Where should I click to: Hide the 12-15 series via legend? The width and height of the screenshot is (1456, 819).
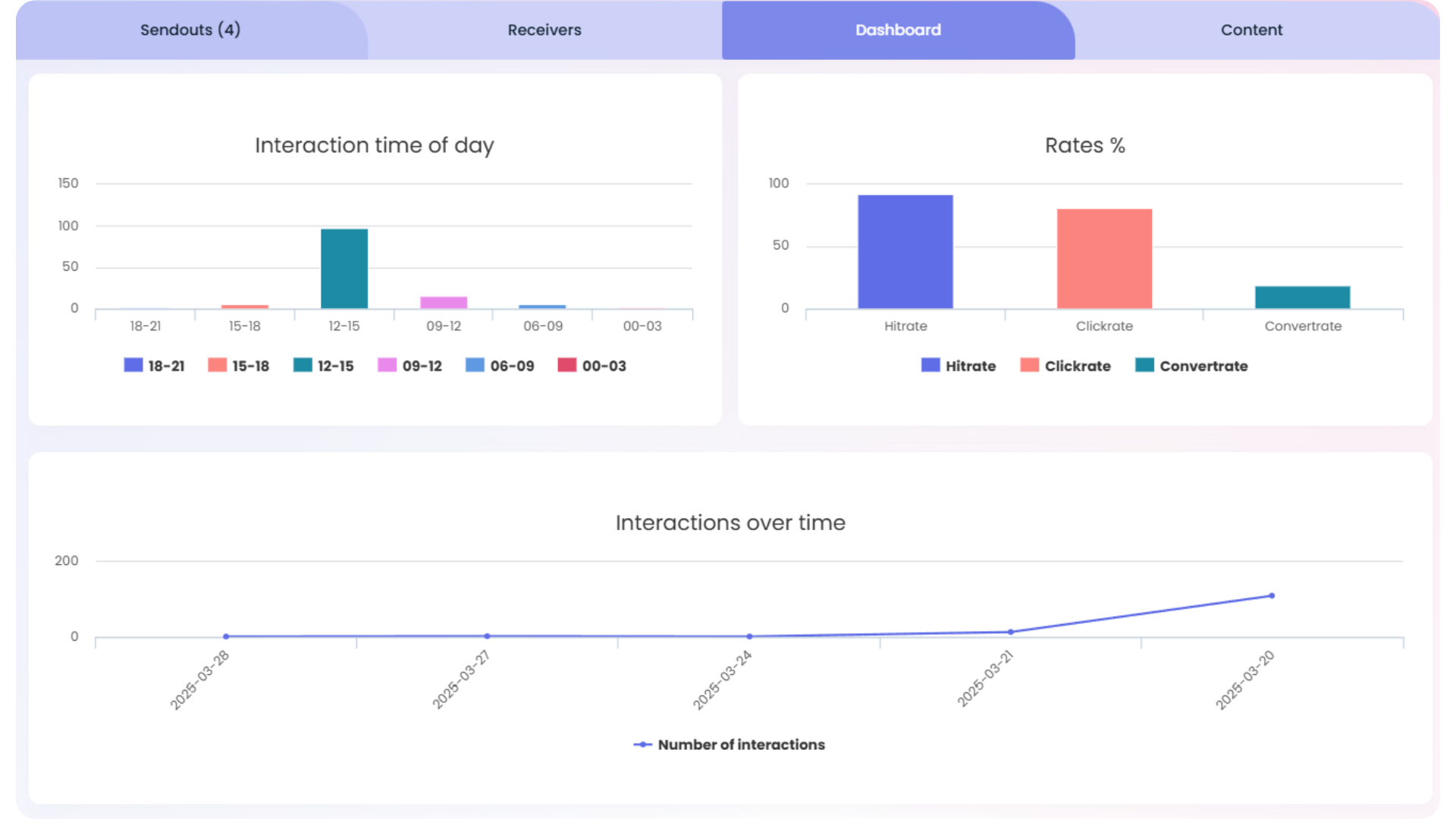point(324,366)
